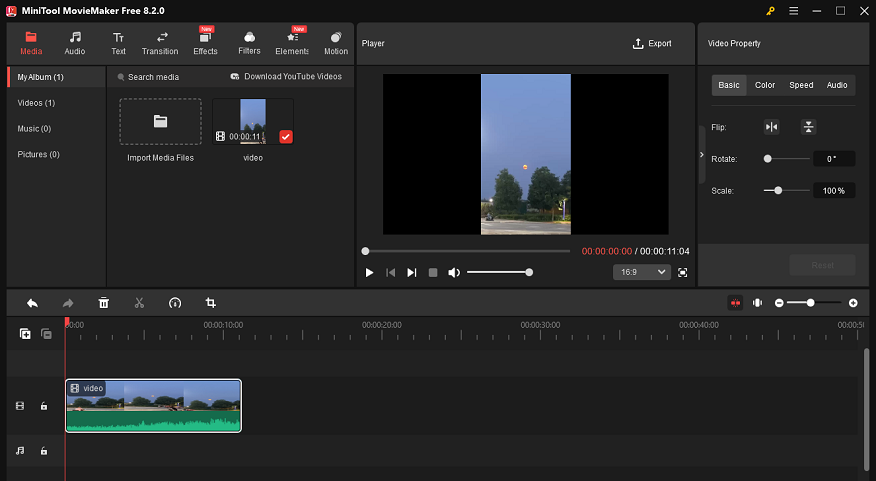Zoom out the timeline with minus

779,303
